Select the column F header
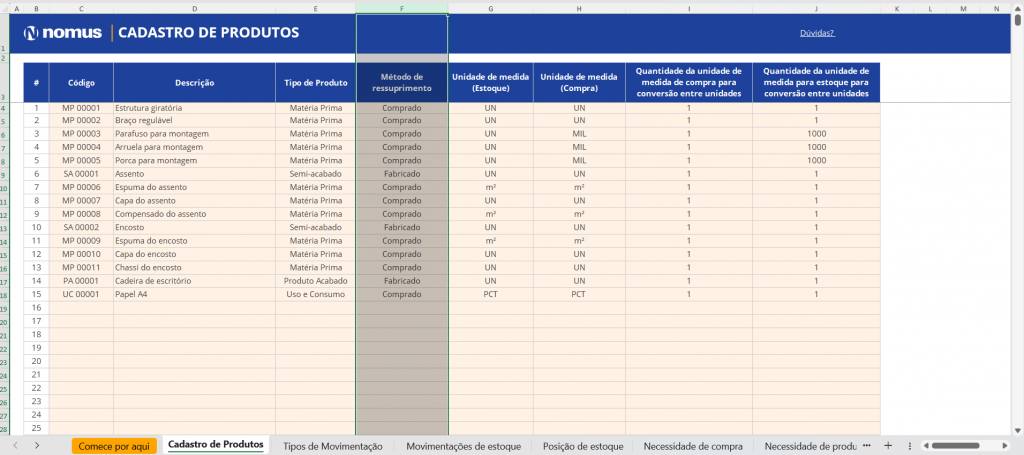This screenshot has width=1024, height=455. click(401, 8)
